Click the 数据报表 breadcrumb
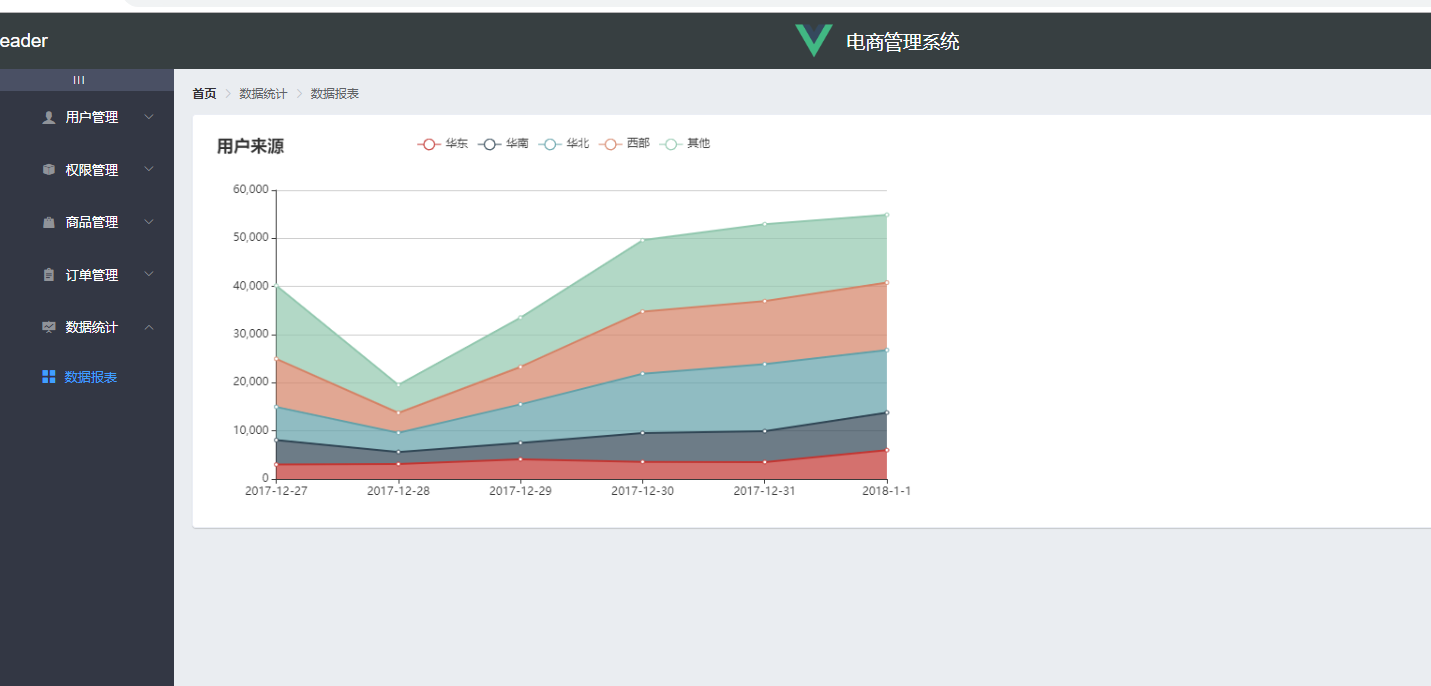1431x686 pixels. point(335,94)
